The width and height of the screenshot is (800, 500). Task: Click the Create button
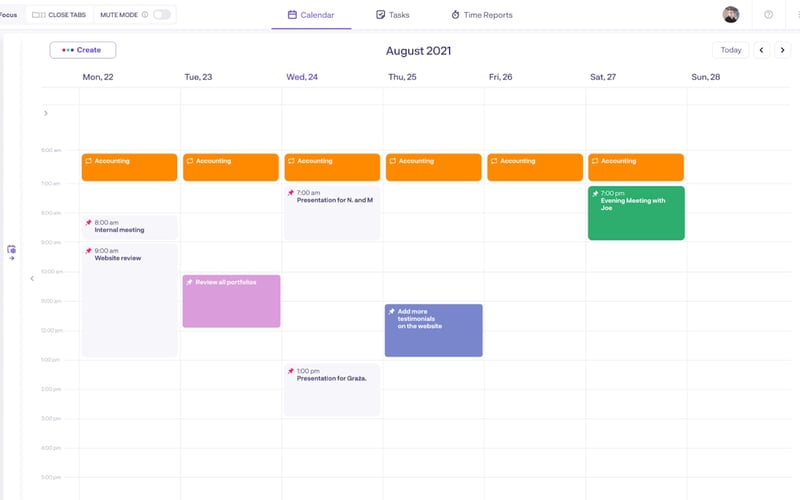coord(83,50)
